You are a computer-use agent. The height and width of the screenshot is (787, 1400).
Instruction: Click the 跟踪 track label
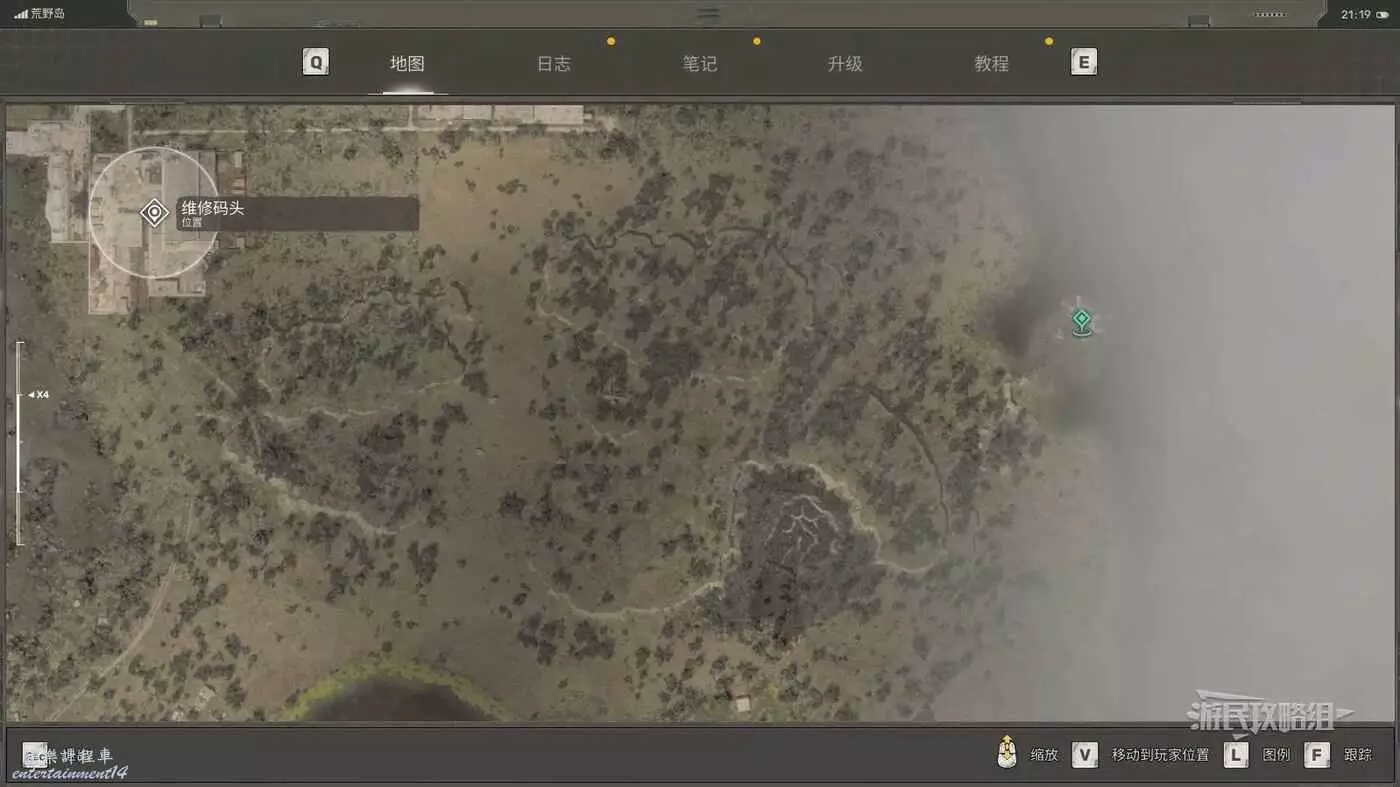coord(1358,755)
